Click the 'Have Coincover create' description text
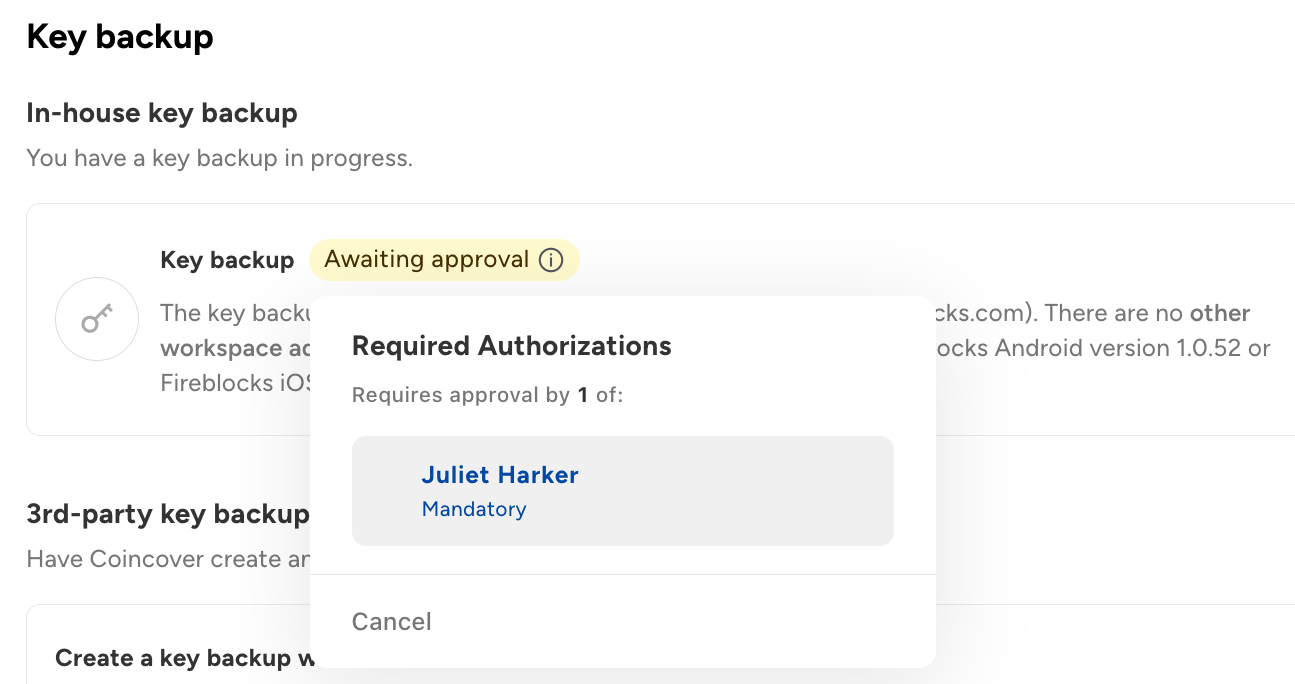Screen dimensions: 1295x684 [x=167, y=559]
